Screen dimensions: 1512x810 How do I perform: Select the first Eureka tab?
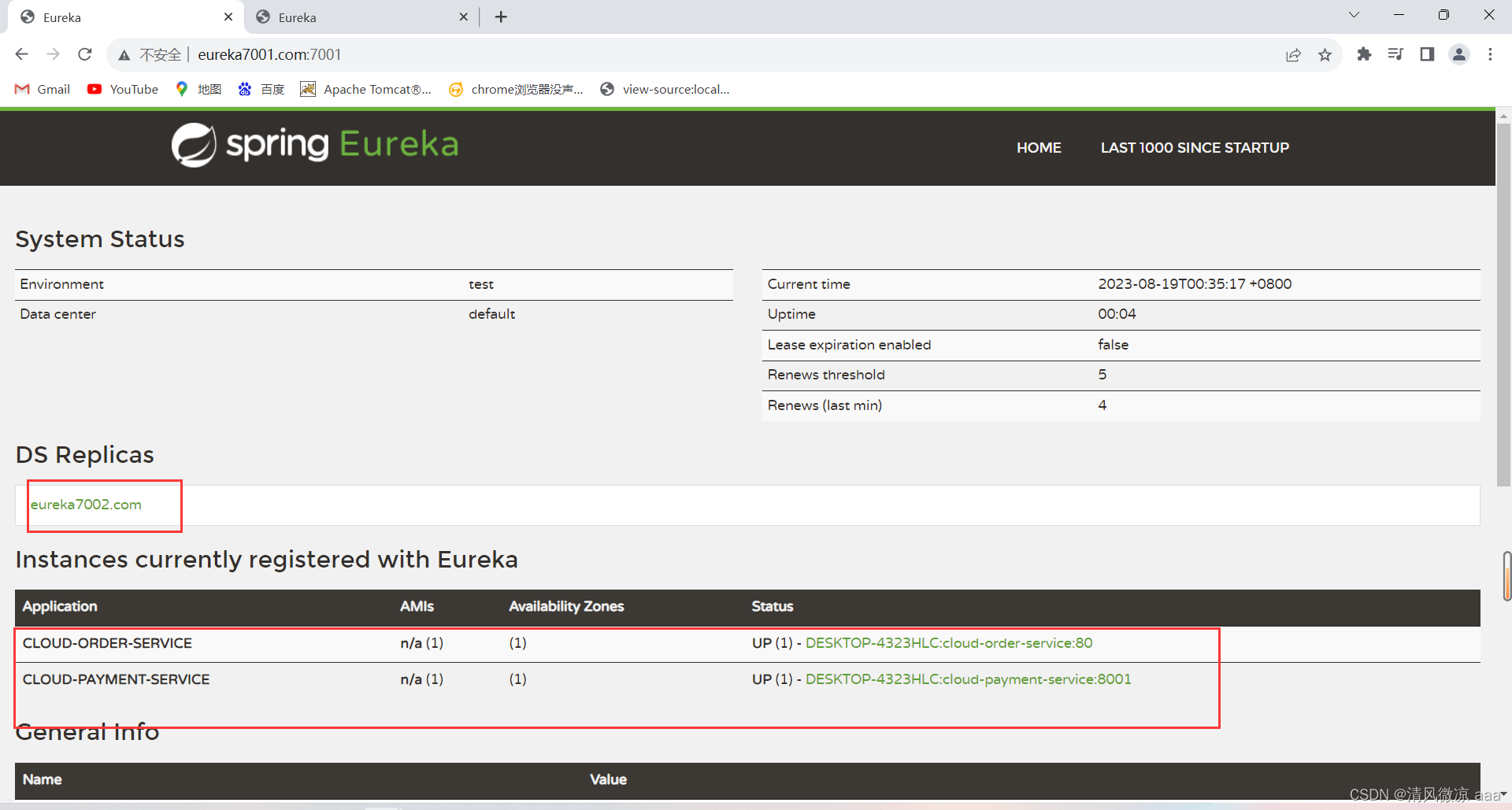126,17
